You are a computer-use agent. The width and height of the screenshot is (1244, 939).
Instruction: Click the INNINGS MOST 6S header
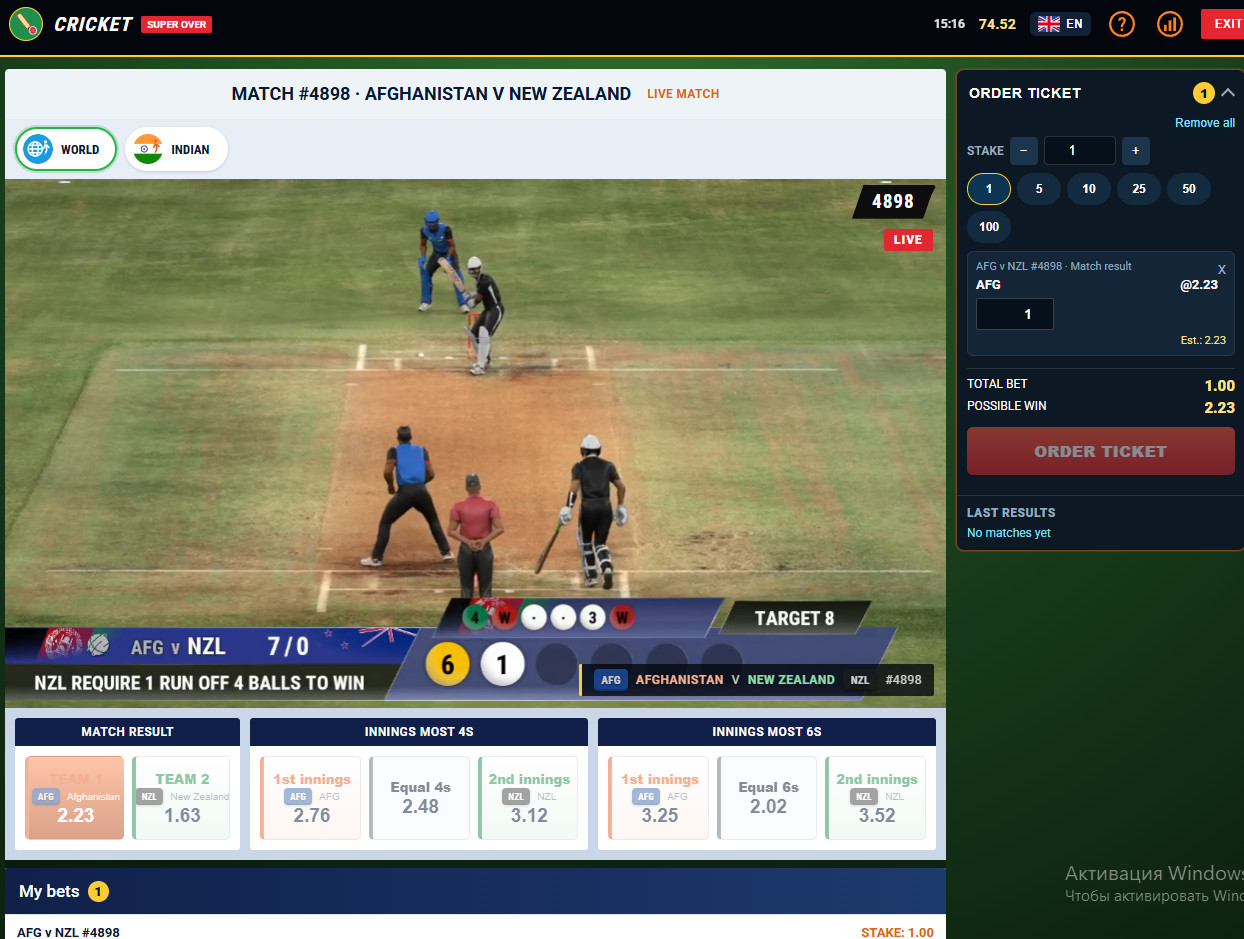point(767,732)
